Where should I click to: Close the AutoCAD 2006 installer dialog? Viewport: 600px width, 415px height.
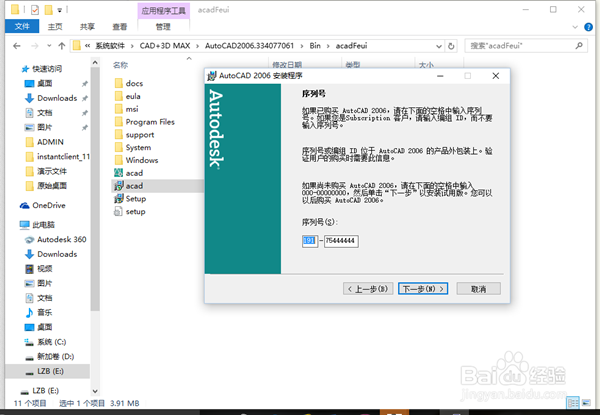tap(496, 76)
